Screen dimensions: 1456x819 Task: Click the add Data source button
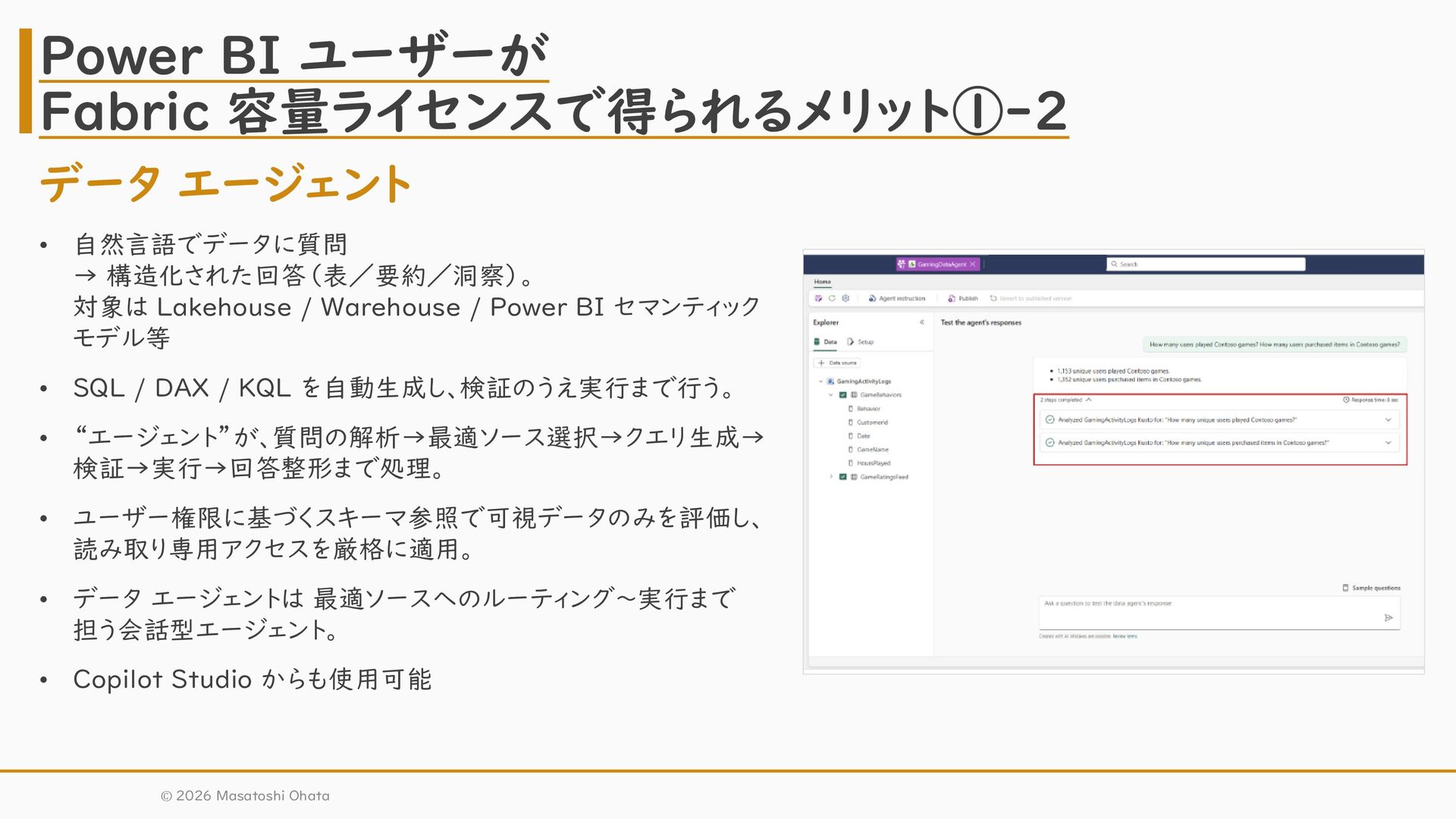tap(837, 362)
